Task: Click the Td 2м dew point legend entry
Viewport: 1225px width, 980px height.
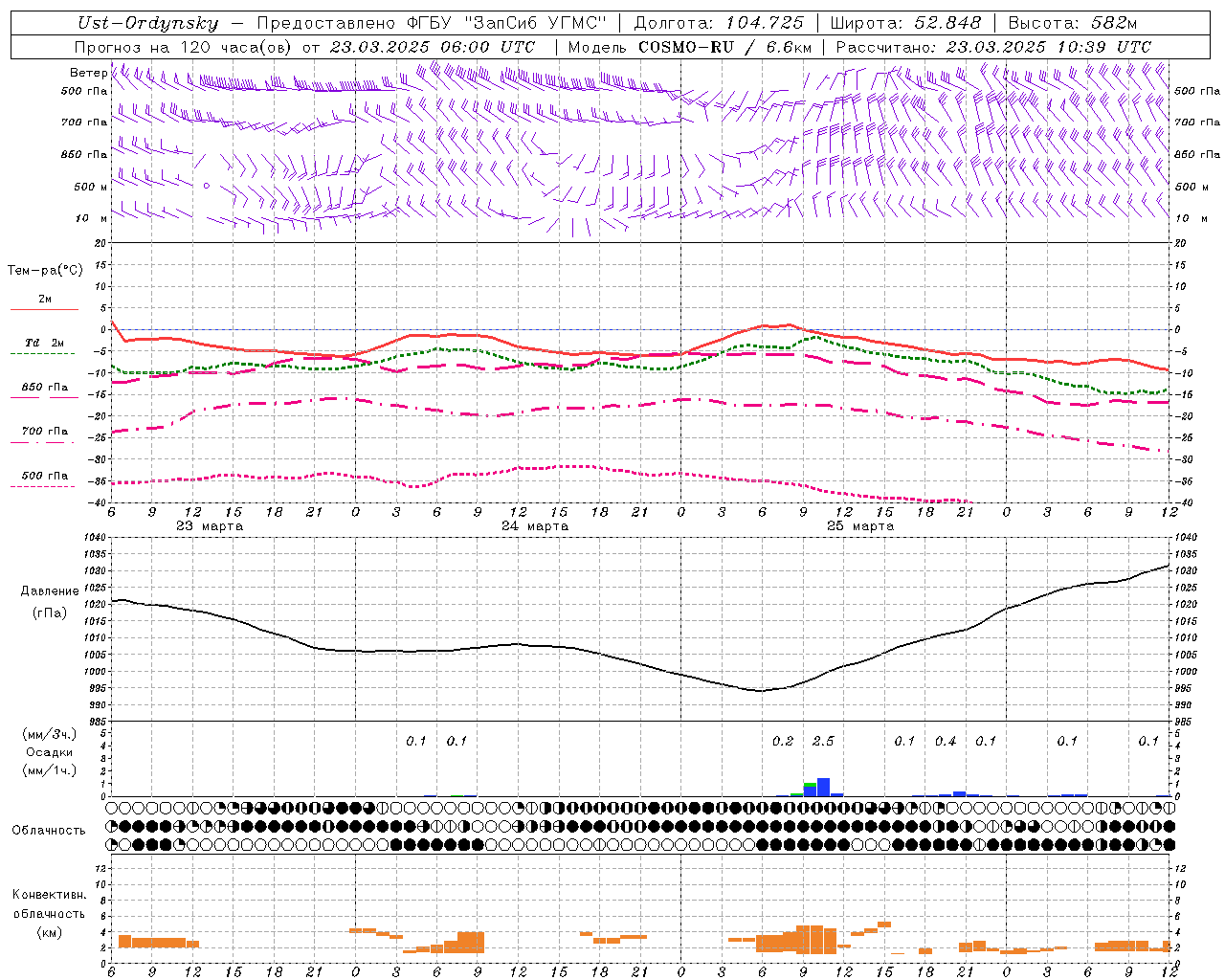Action: point(44,343)
